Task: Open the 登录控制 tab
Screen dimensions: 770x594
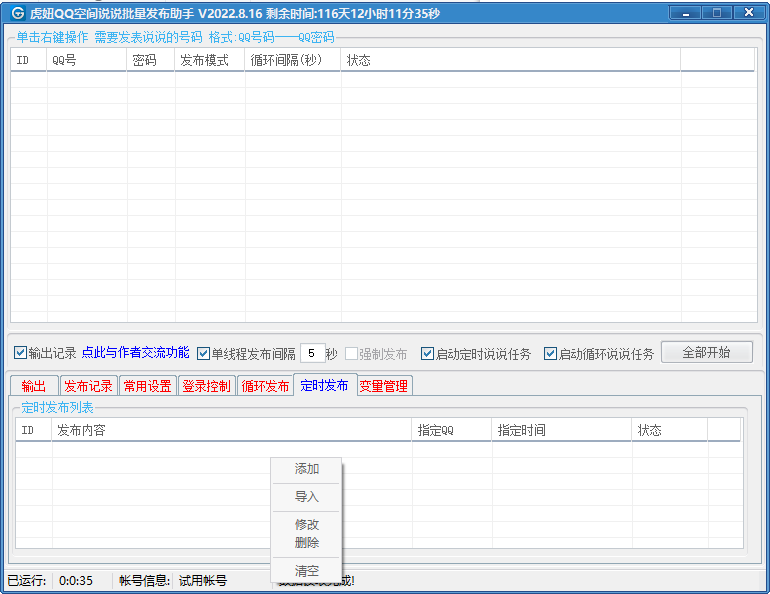Action: (206, 386)
